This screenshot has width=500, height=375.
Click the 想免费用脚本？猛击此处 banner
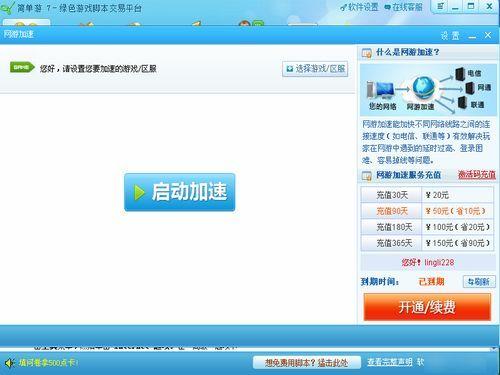(307, 362)
